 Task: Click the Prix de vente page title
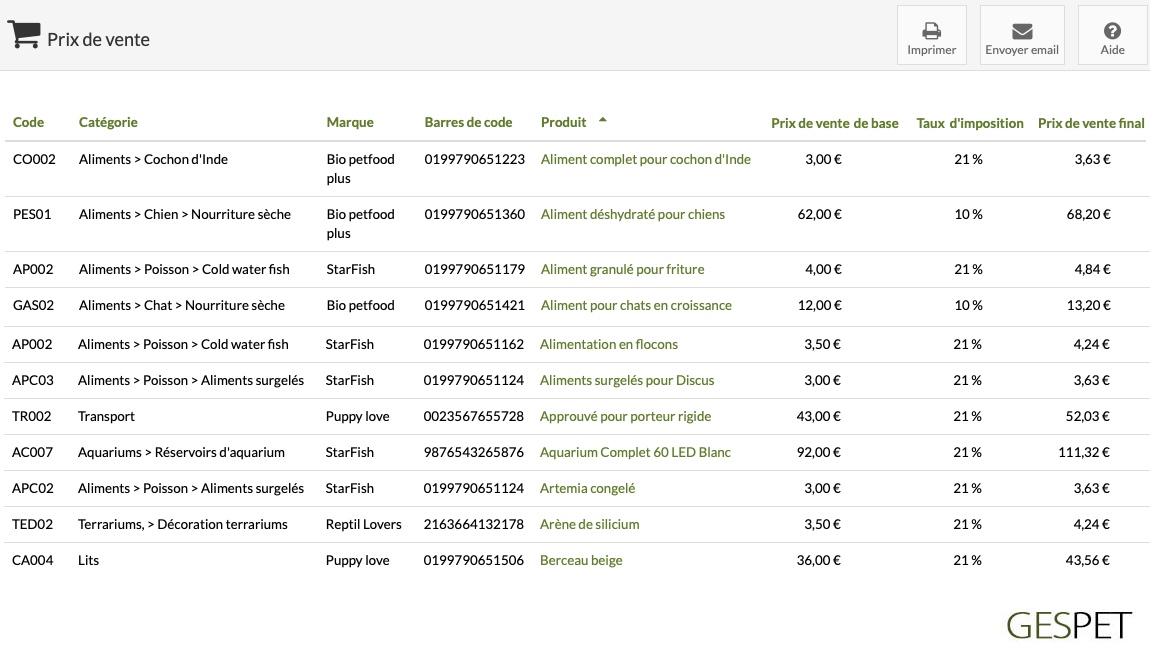(98, 40)
